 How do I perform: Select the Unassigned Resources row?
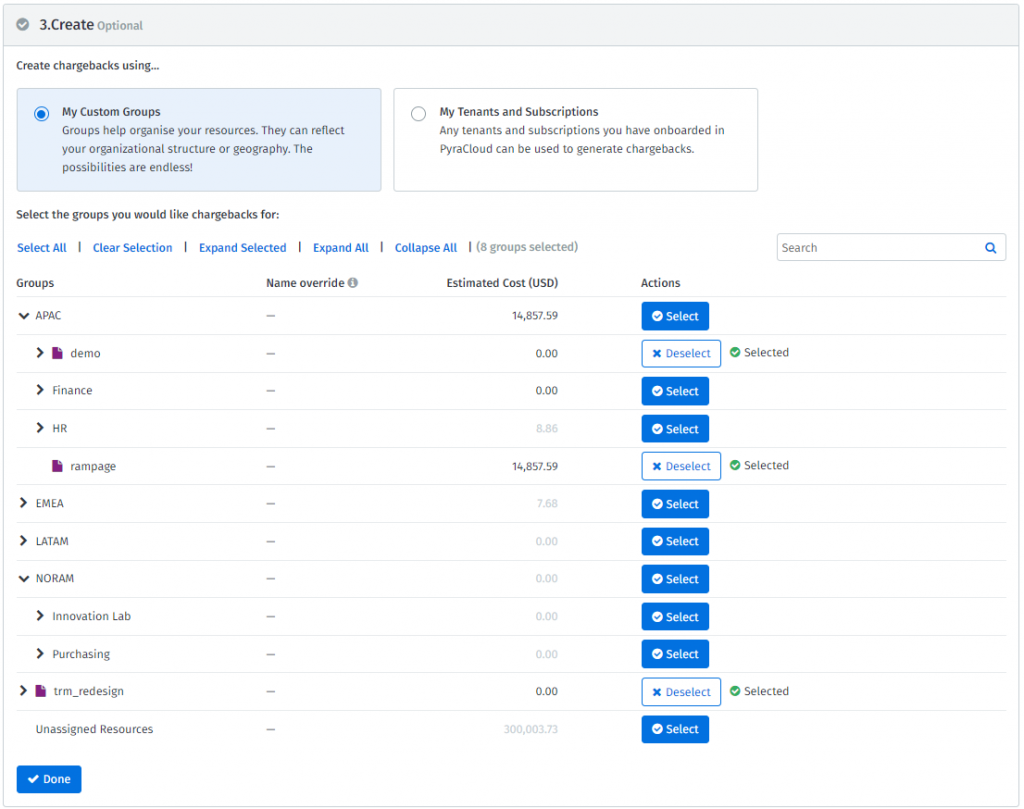tap(675, 729)
